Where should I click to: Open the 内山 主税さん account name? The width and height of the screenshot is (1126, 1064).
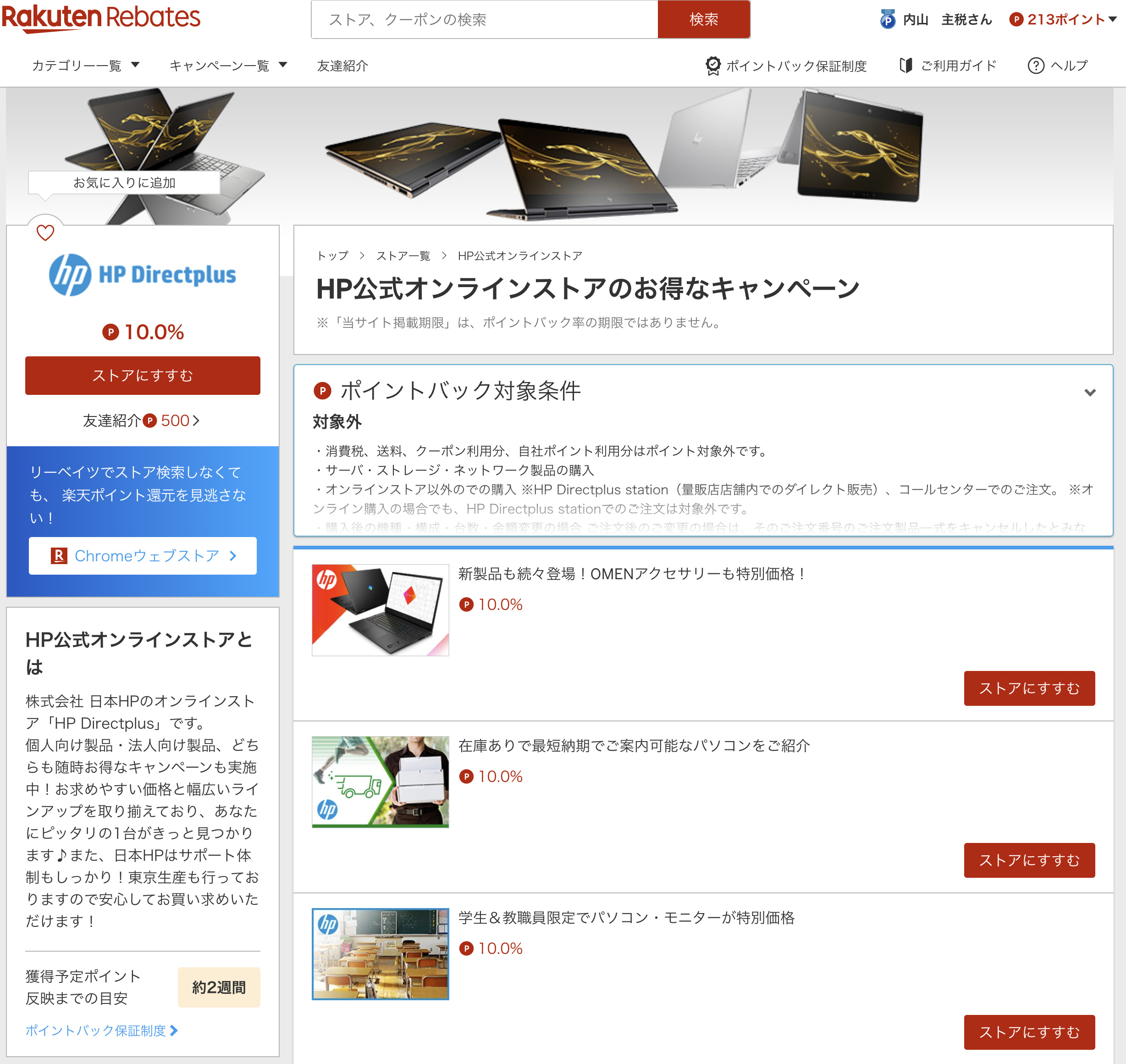[947, 19]
